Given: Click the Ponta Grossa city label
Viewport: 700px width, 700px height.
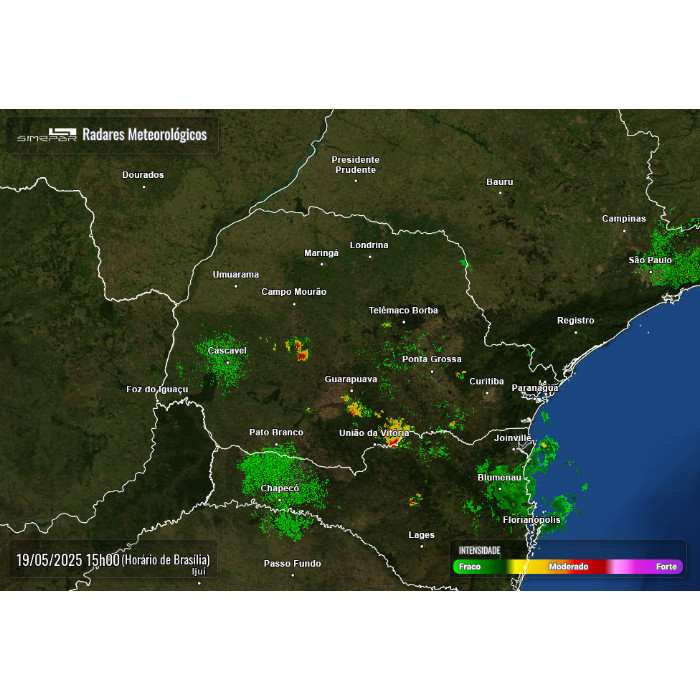Looking at the screenshot, I should 432,359.
